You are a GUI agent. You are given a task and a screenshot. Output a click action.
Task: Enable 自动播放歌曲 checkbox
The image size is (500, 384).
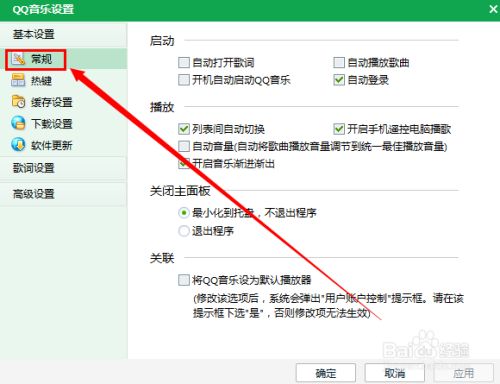point(339,62)
